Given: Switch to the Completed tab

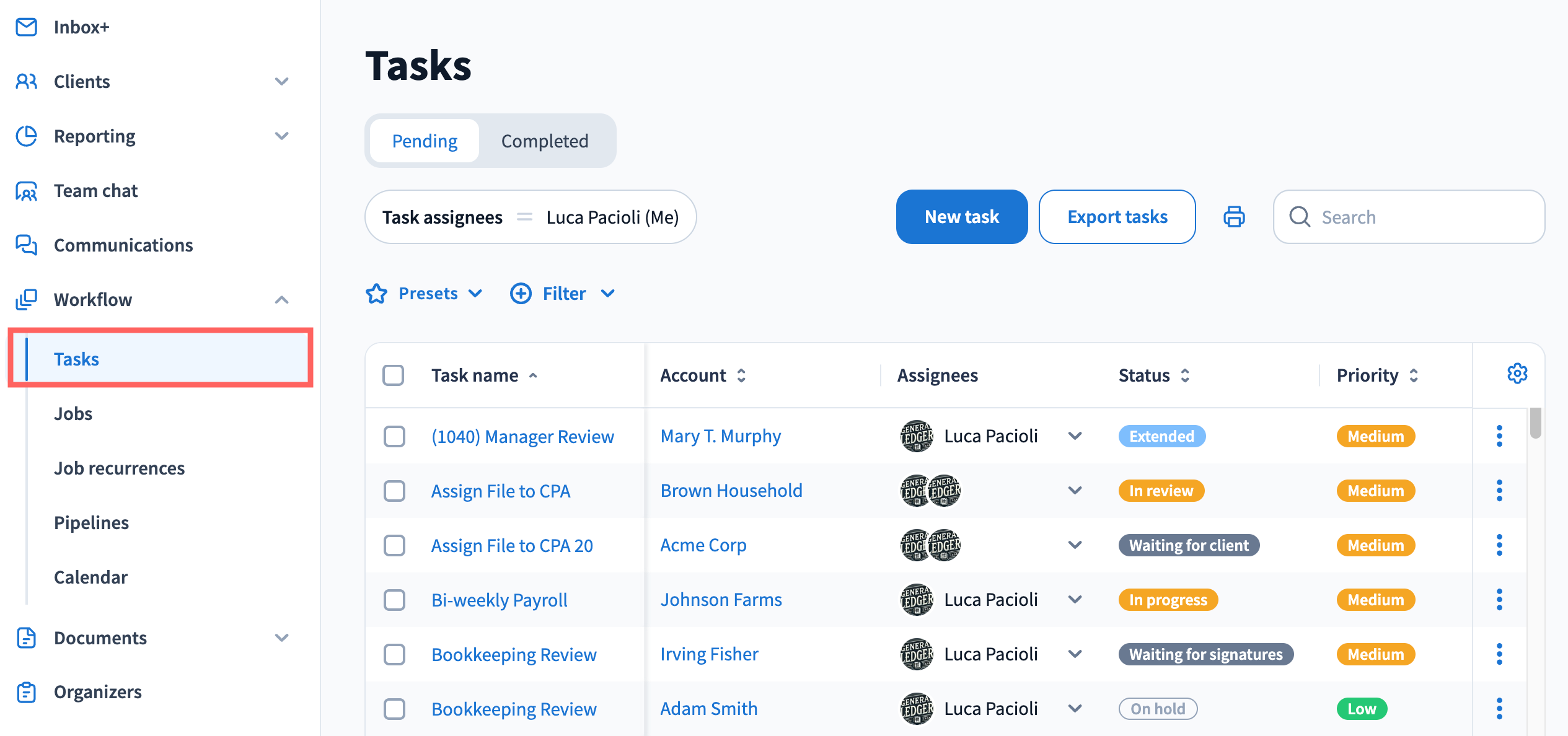Looking at the screenshot, I should tap(544, 141).
